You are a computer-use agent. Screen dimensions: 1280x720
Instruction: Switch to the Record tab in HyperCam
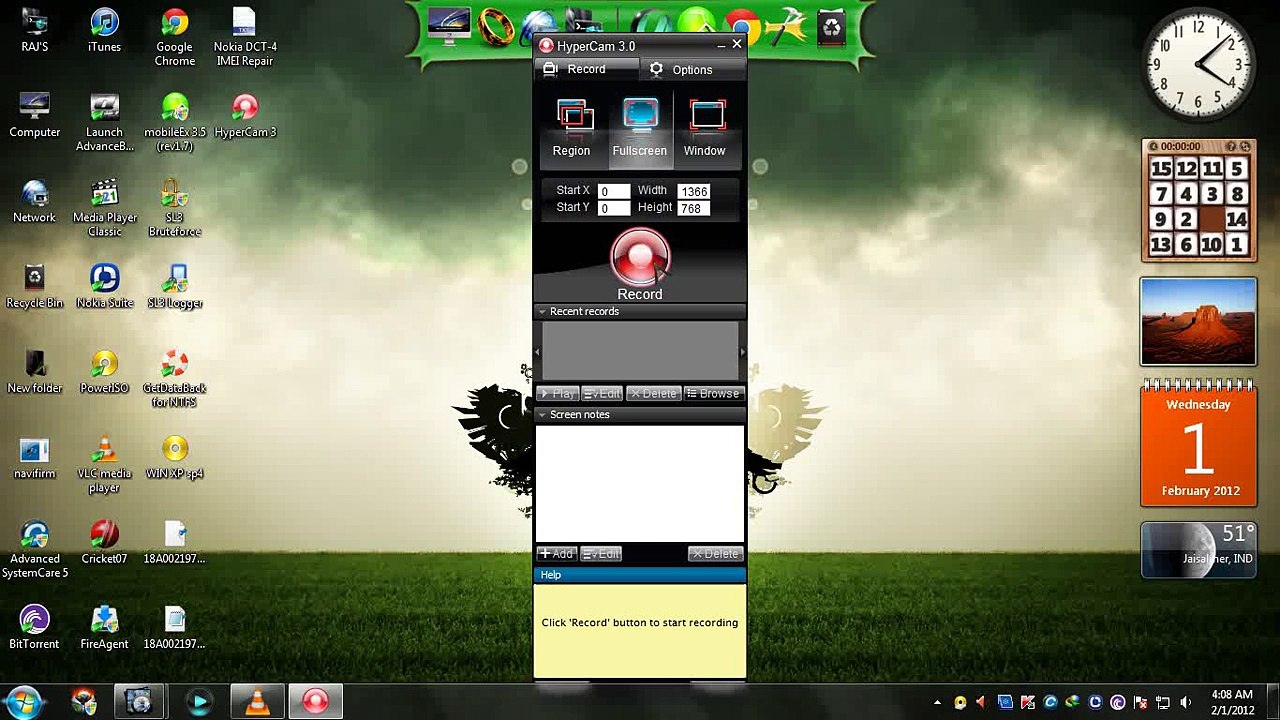(x=586, y=69)
